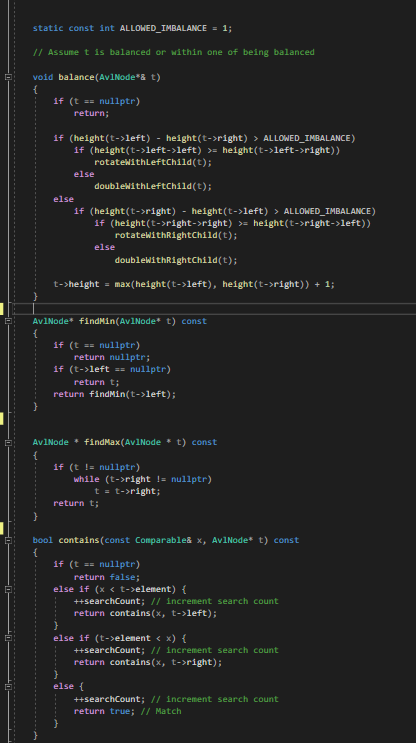Image resolution: width=416 pixels, height=743 pixels.
Task: Collapse the balance function fold marker
Action: [8, 77]
